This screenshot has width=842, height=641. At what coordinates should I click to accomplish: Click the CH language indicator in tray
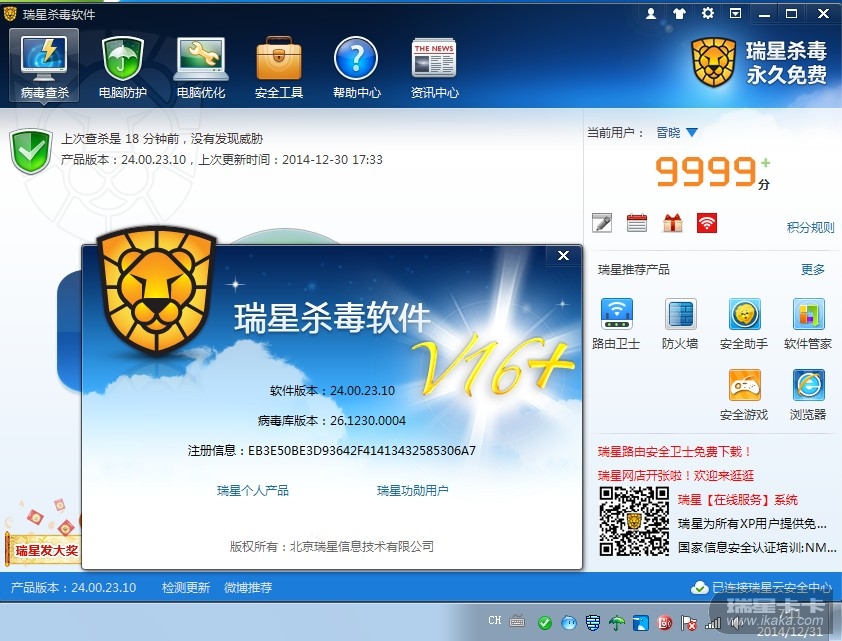tap(495, 621)
